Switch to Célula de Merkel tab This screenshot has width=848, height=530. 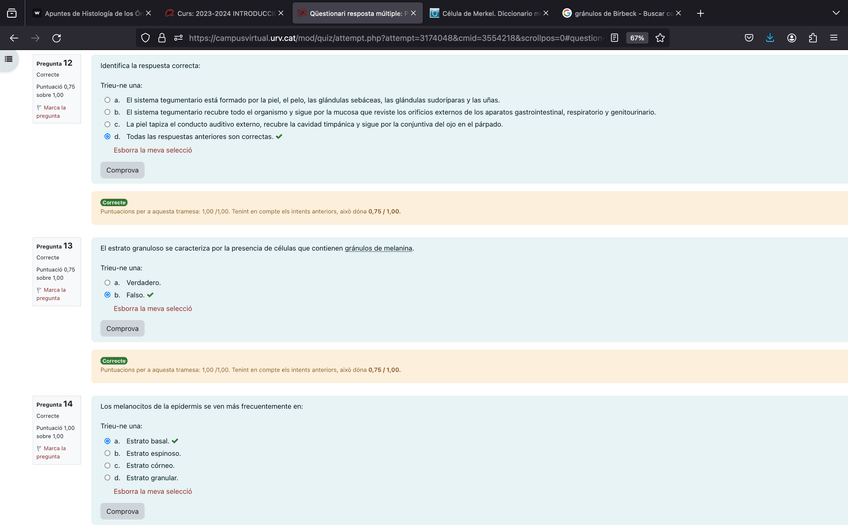tap(484, 13)
